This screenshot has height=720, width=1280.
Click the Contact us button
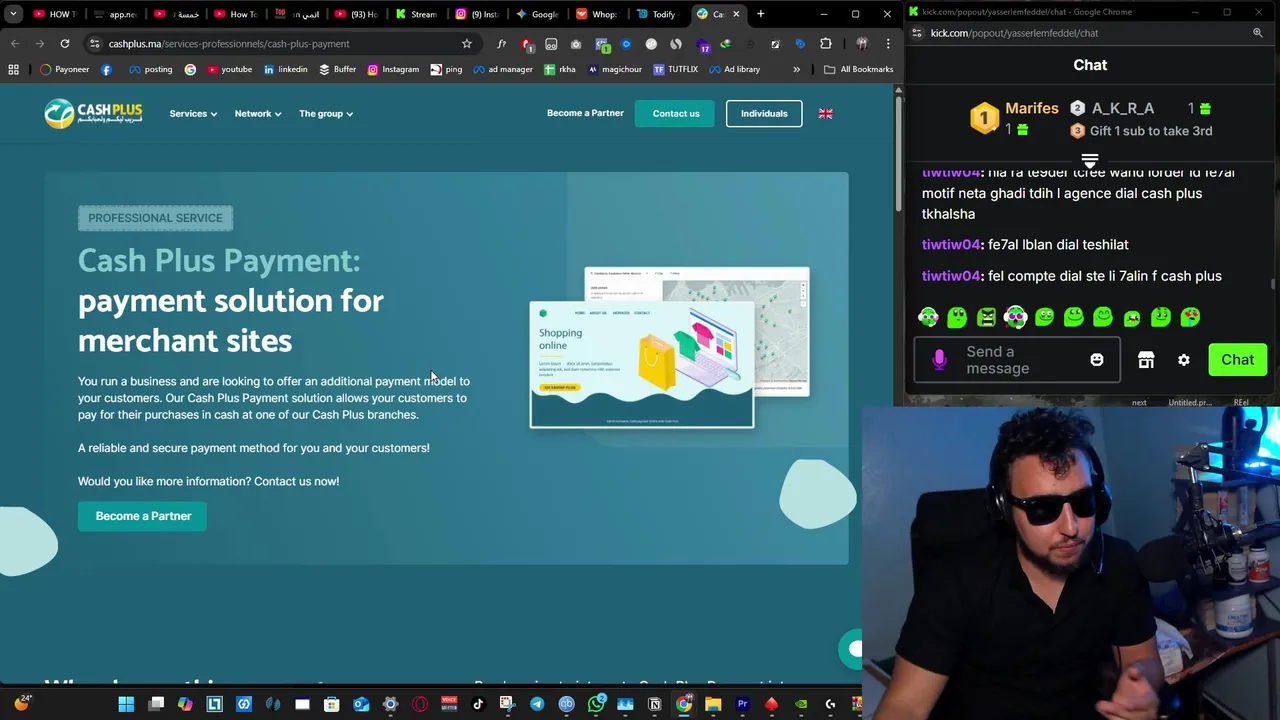pos(676,114)
